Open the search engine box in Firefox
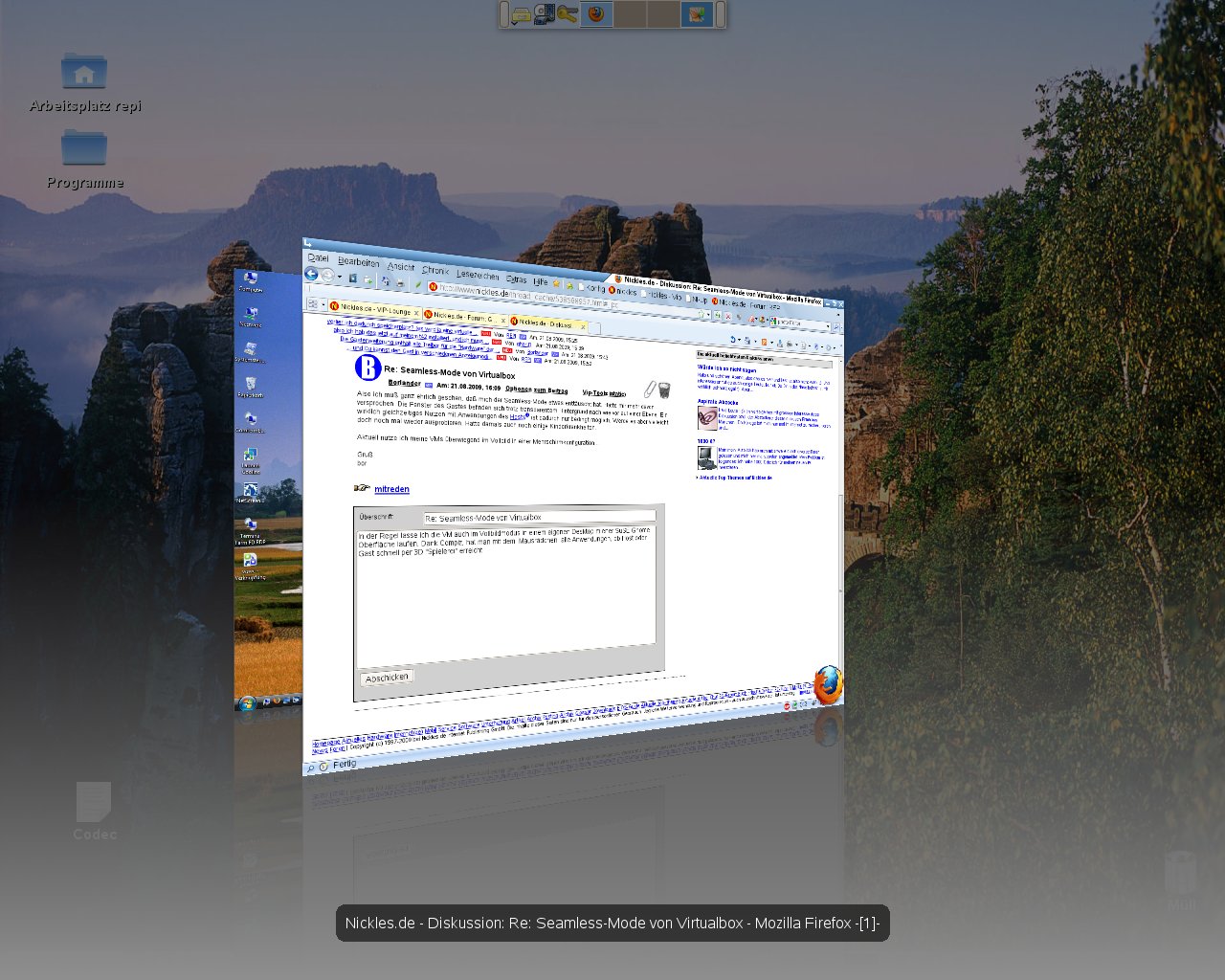Screen dimensions: 1225x980 (801, 323)
